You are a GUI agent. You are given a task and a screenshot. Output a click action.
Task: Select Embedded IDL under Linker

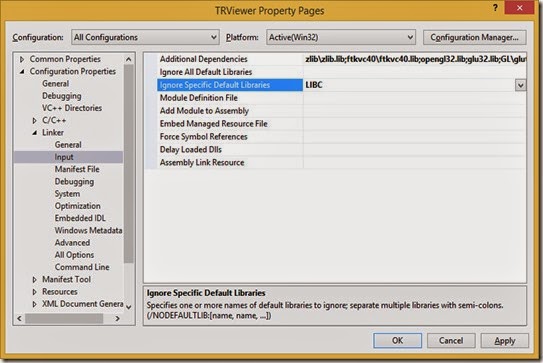pyautogui.click(x=80, y=218)
